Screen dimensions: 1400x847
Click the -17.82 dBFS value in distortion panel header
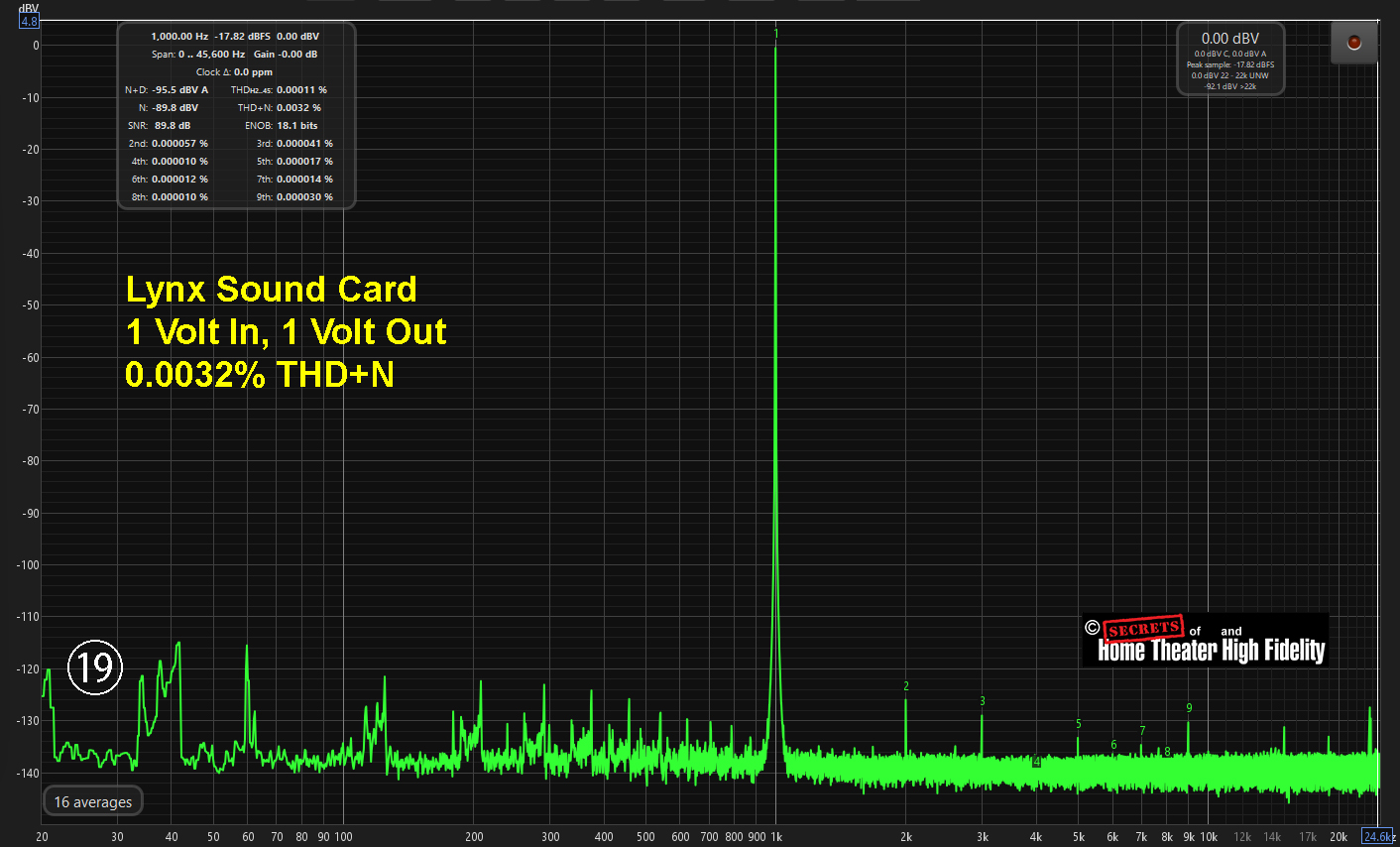pyautogui.click(x=243, y=36)
